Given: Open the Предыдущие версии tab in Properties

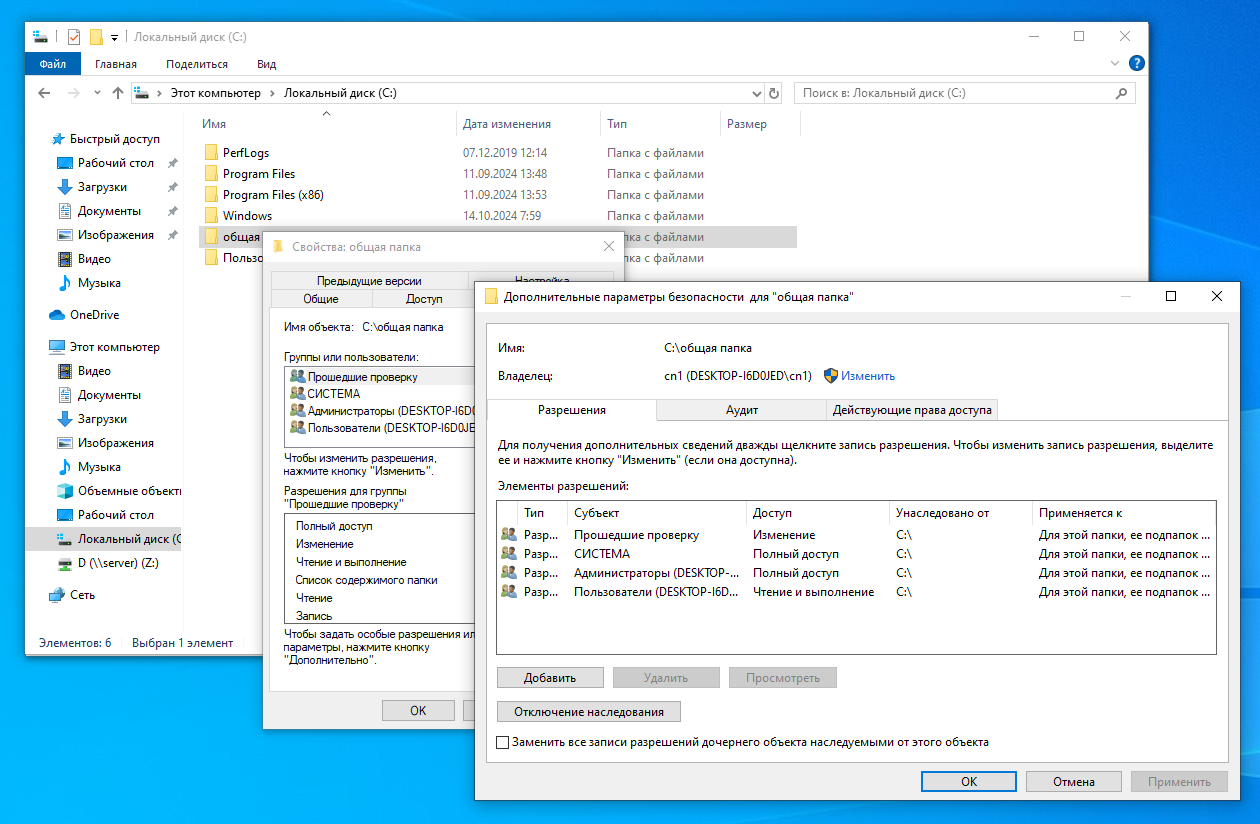Looking at the screenshot, I should (369, 281).
